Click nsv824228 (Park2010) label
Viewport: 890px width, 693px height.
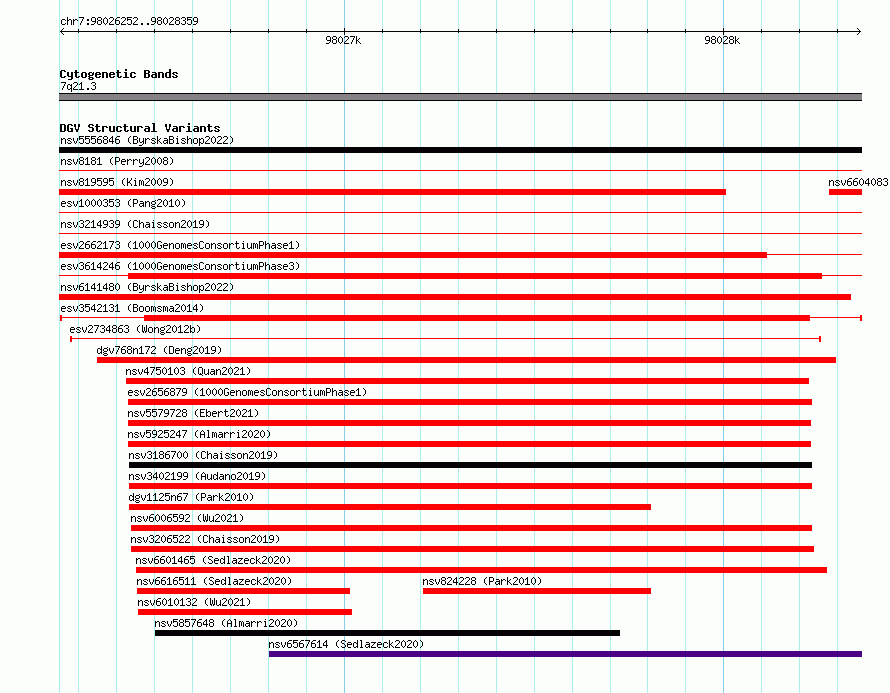pos(482,581)
